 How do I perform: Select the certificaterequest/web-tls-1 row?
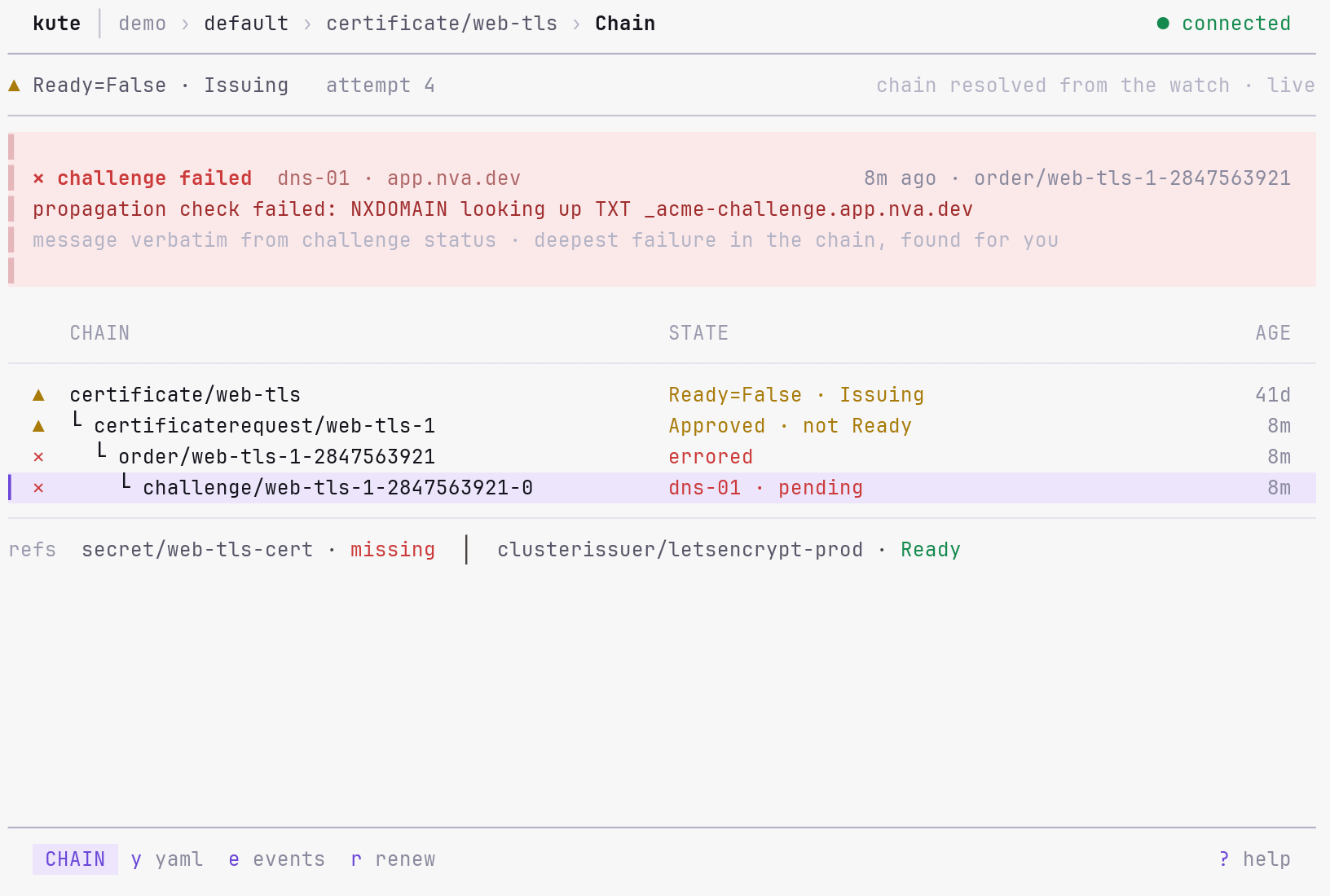(x=662, y=426)
